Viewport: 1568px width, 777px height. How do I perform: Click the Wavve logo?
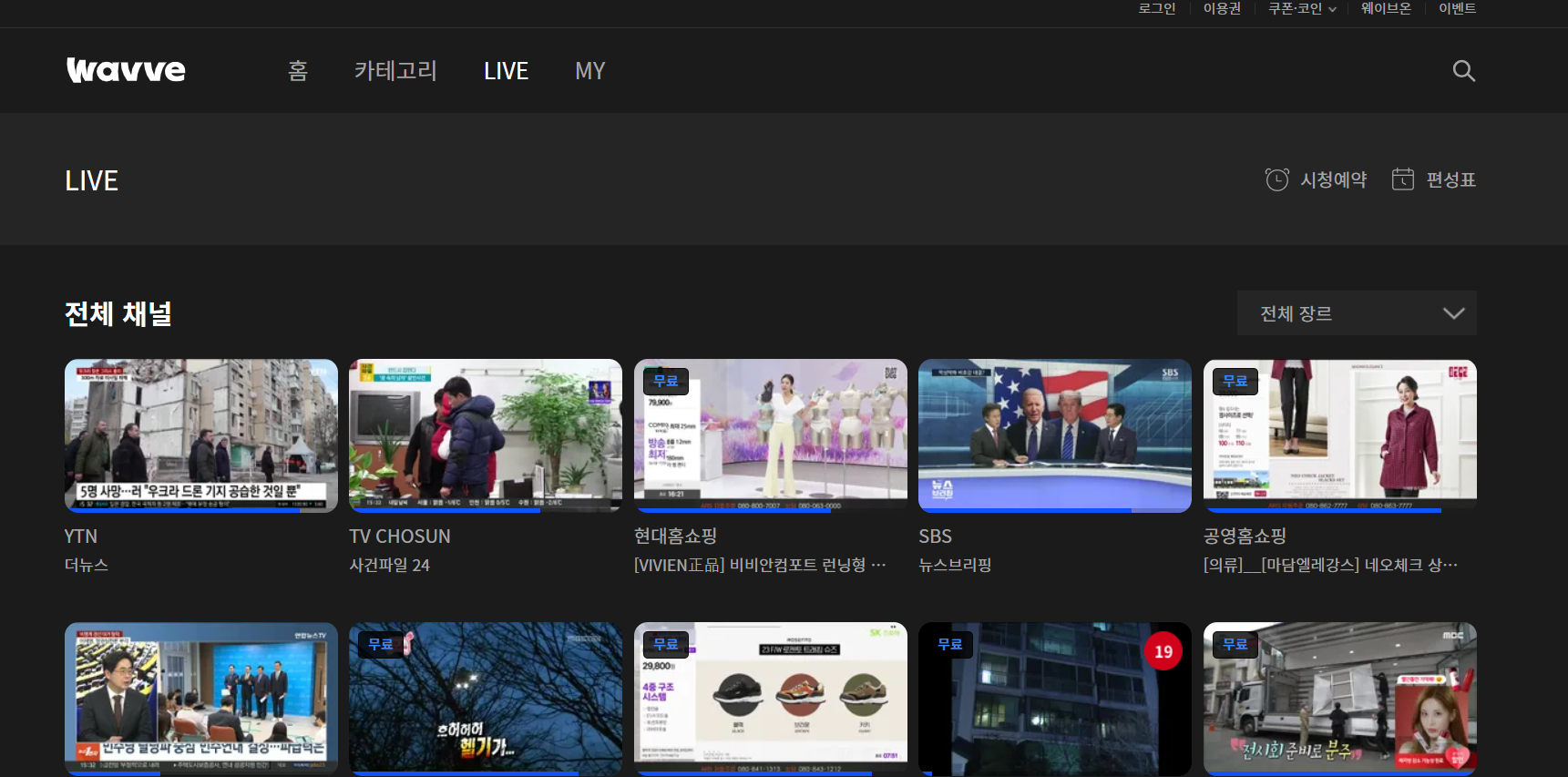click(x=126, y=70)
